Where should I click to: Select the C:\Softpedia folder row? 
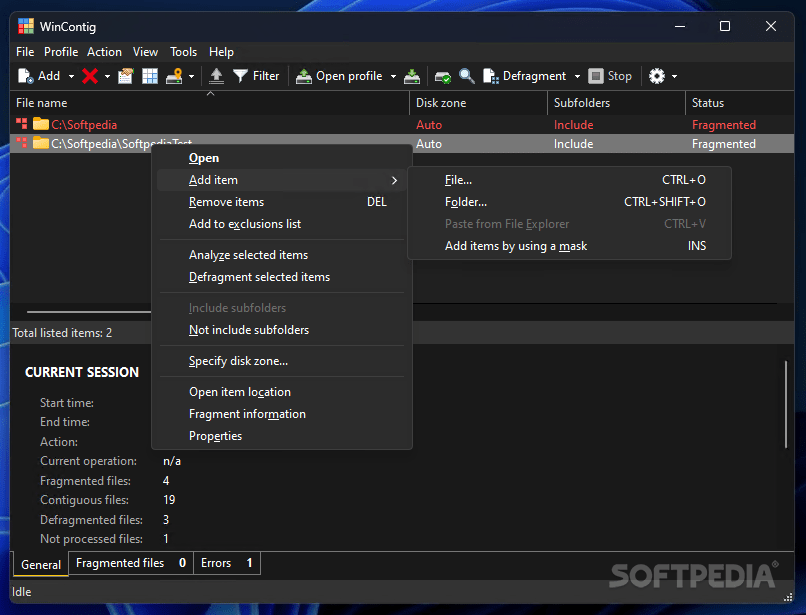402,124
